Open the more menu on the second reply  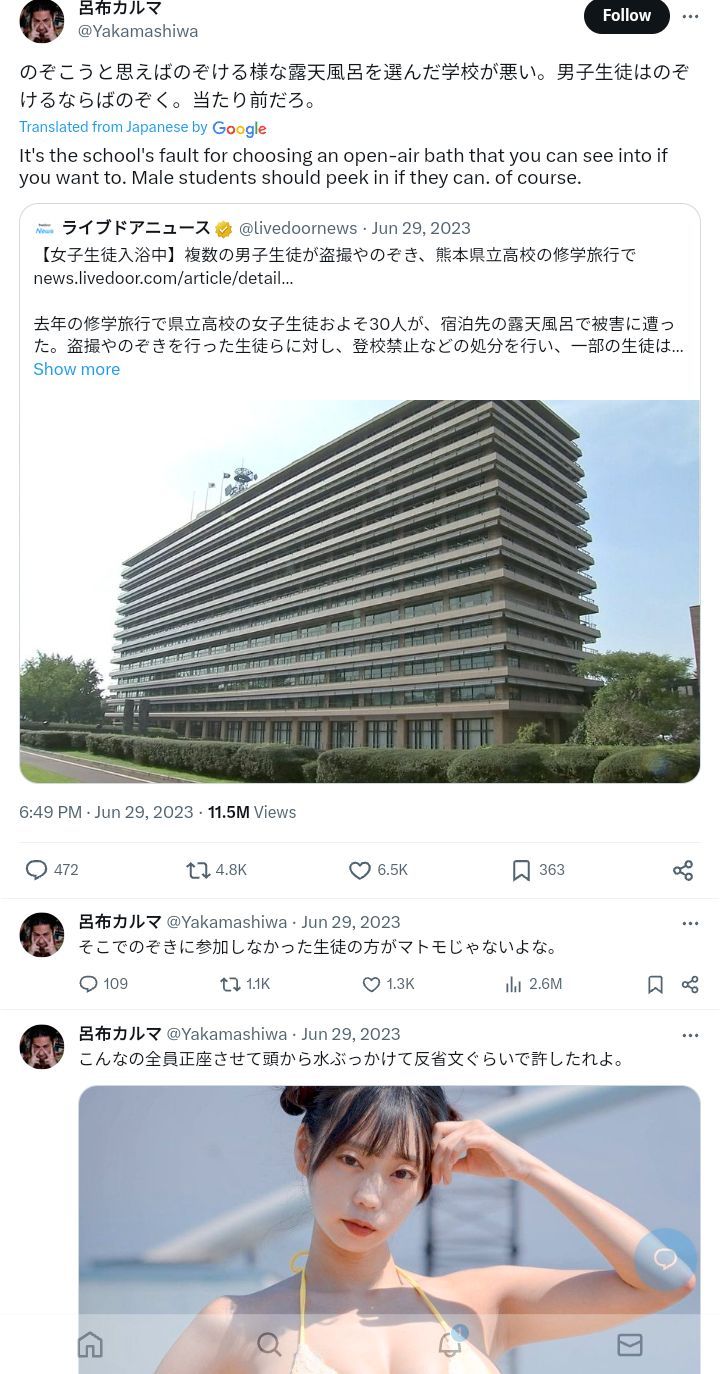coord(690,1035)
